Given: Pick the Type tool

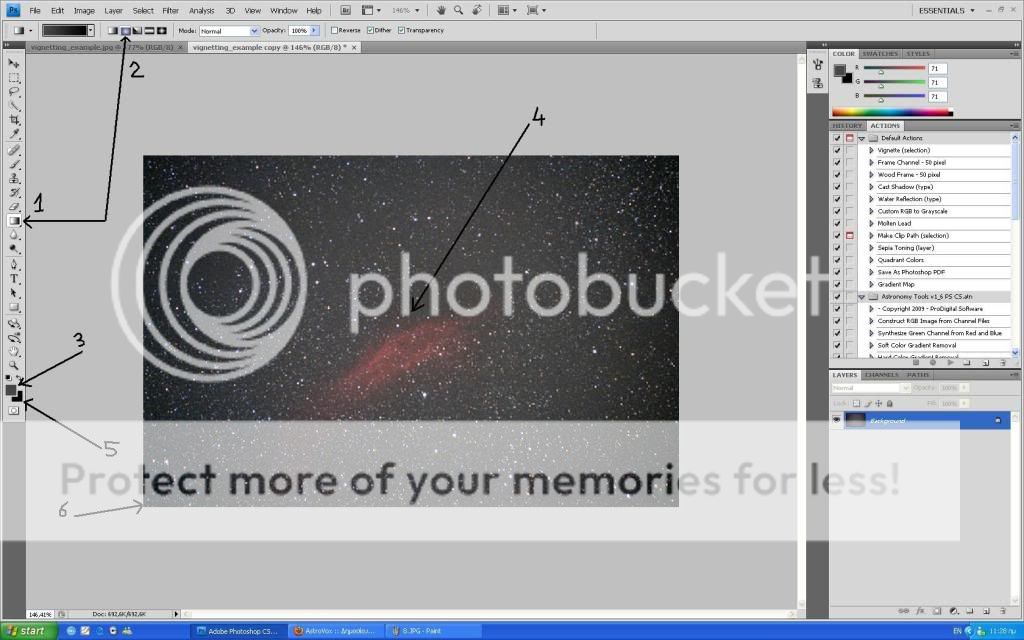Looking at the screenshot, I should (x=14, y=279).
